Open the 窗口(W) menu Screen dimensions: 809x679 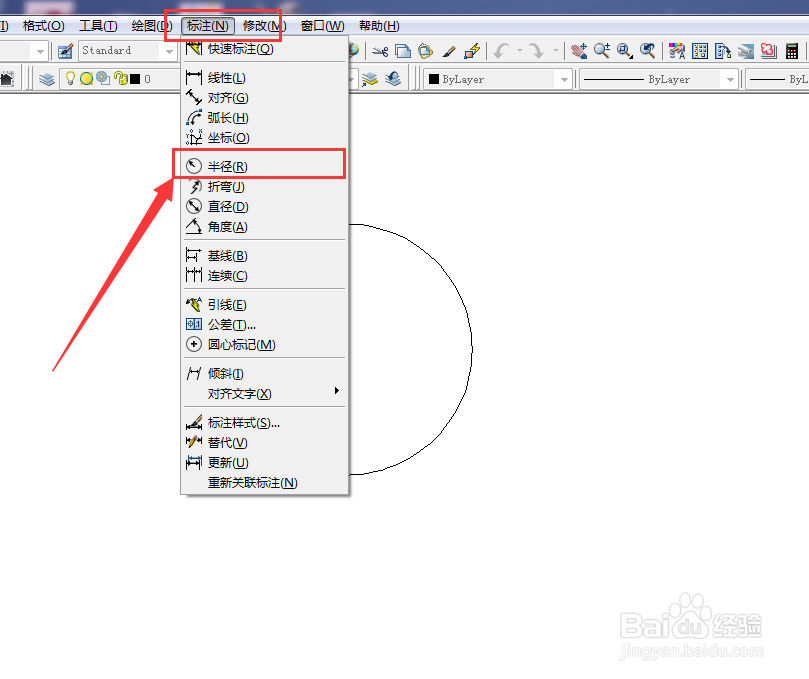tap(322, 26)
